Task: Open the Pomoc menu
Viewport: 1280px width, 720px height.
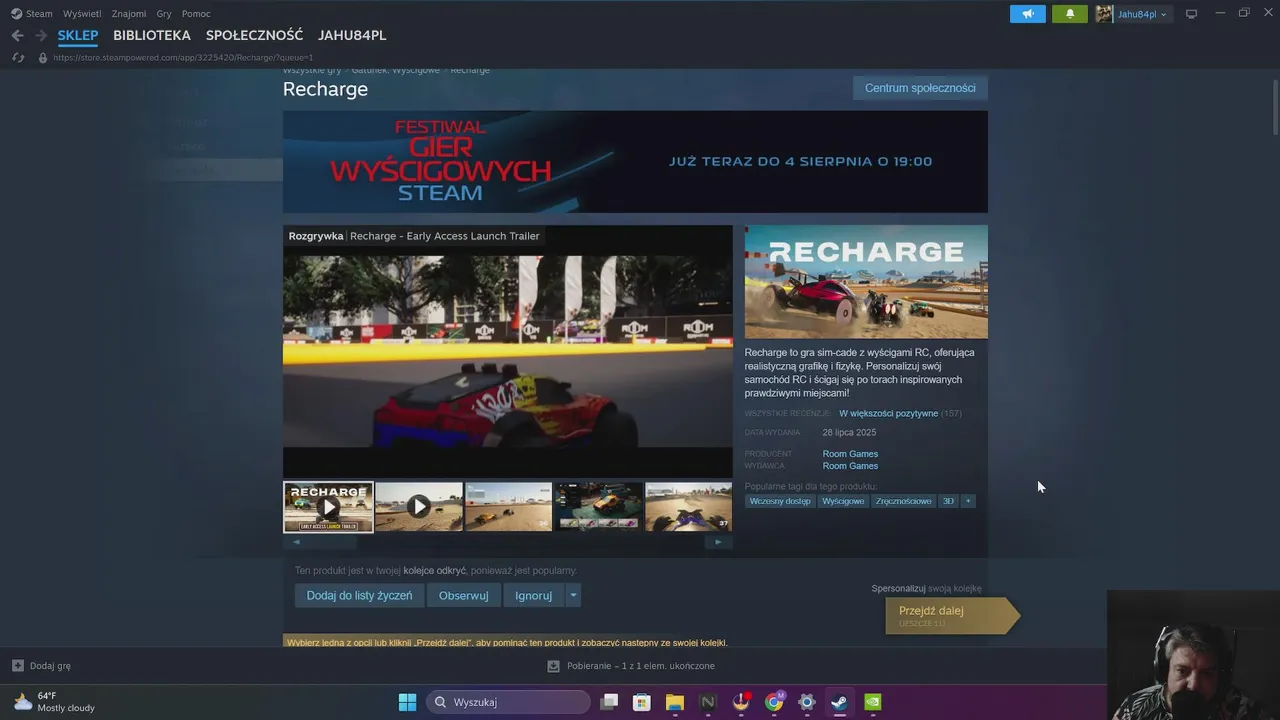Action: 196,14
